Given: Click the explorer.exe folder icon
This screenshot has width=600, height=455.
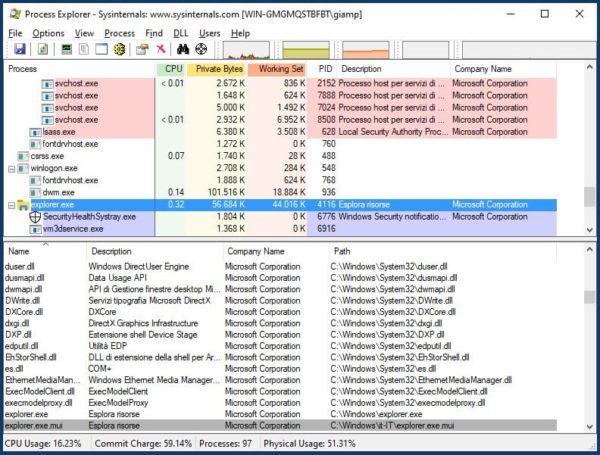Looking at the screenshot, I should [x=23, y=205].
